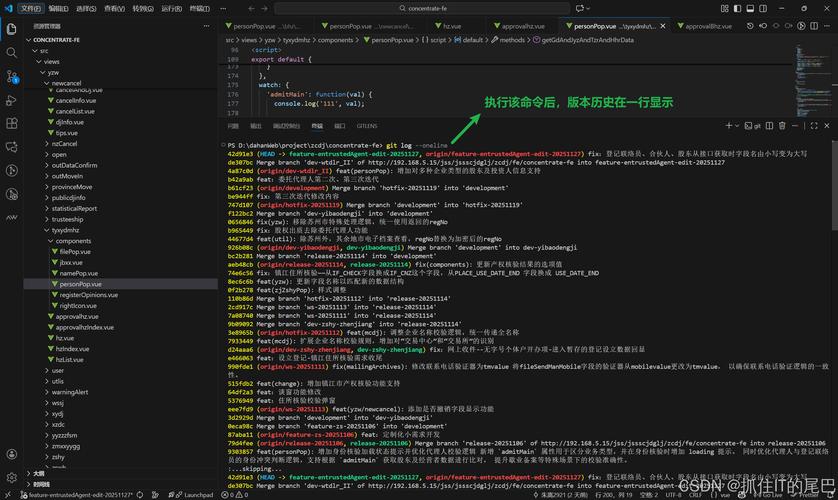Click the run/debug play icon in editor toolbar
838x500 pixels.
(x=801, y=26)
